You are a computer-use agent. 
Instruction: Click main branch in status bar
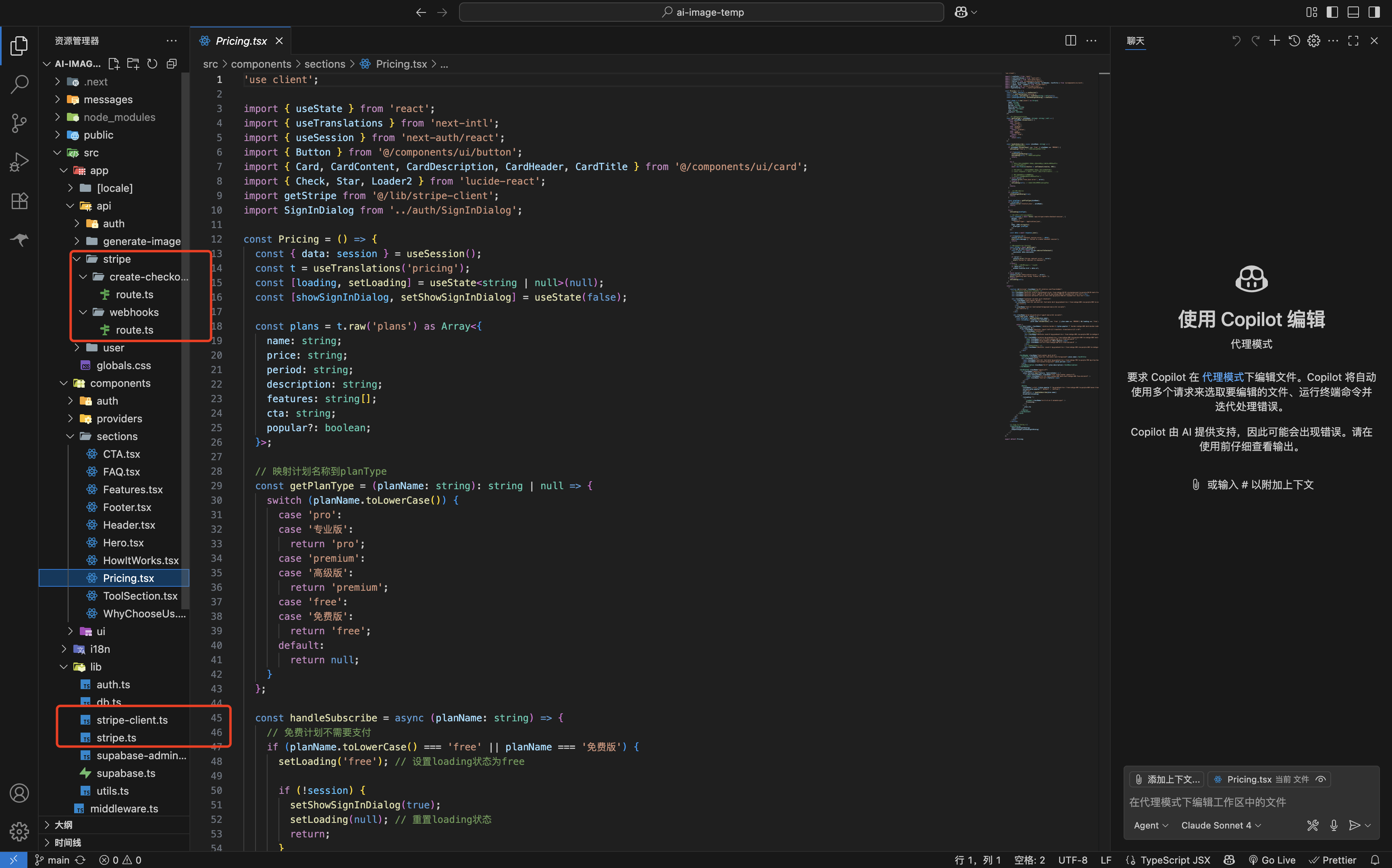(x=52, y=860)
